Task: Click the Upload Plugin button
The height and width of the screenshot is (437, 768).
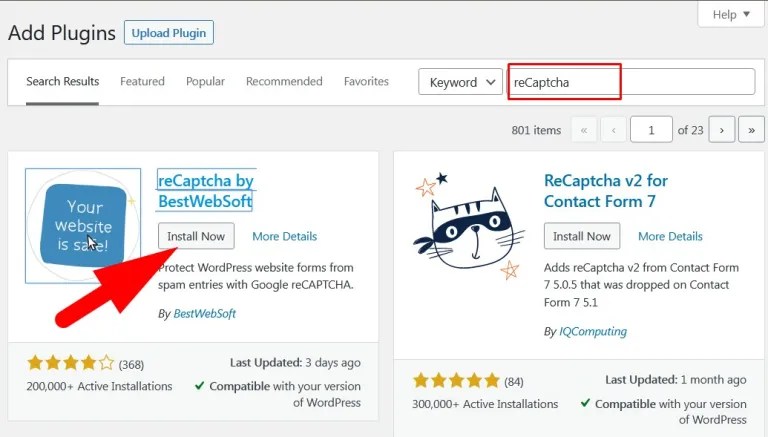Action: pos(168,33)
